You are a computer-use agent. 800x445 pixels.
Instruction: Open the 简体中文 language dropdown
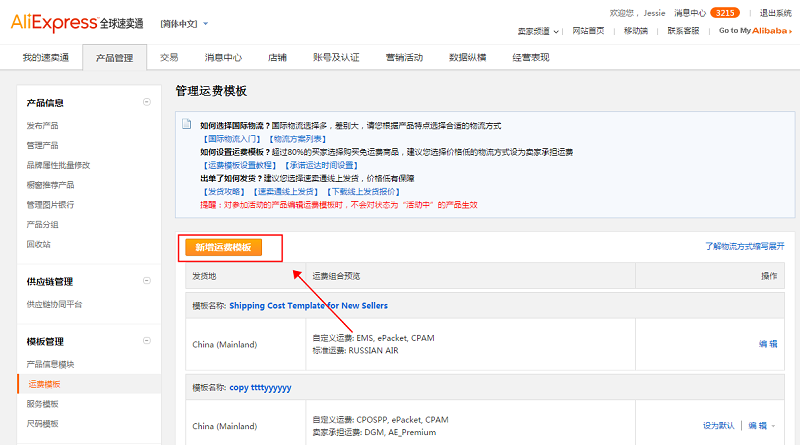click(184, 23)
